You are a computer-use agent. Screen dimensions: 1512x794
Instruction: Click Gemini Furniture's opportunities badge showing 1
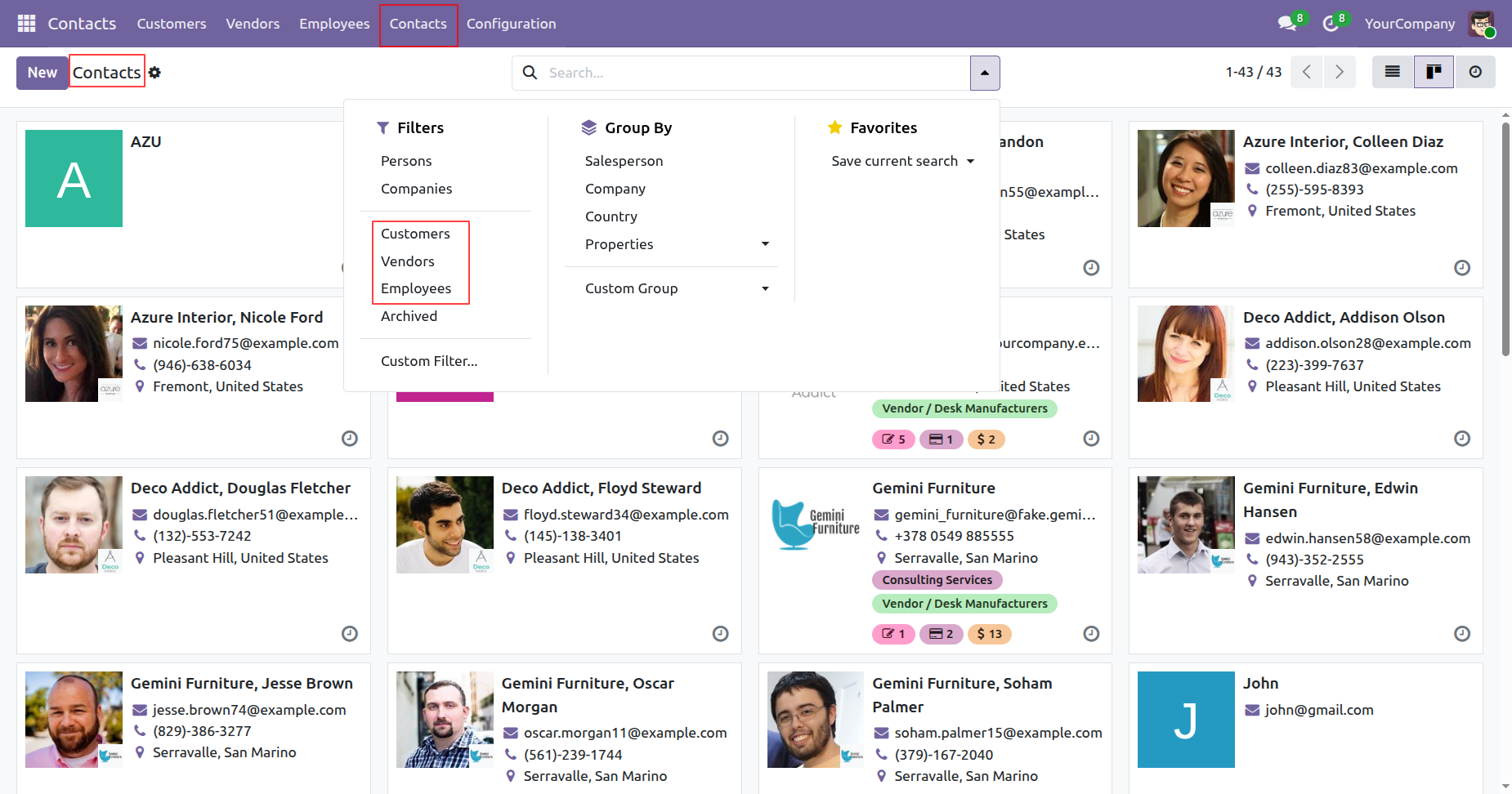point(893,634)
